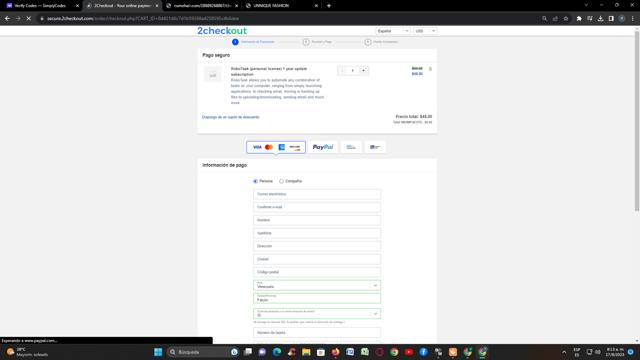Viewport: 640px width, 360px height.
Task: Open Chrome downloads icon
Action: [x=600, y=18]
